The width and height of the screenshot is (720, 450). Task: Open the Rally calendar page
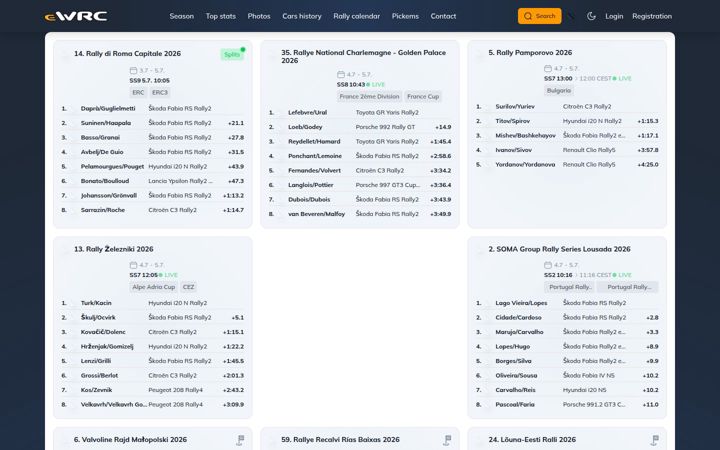pyautogui.click(x=356, y=16)
